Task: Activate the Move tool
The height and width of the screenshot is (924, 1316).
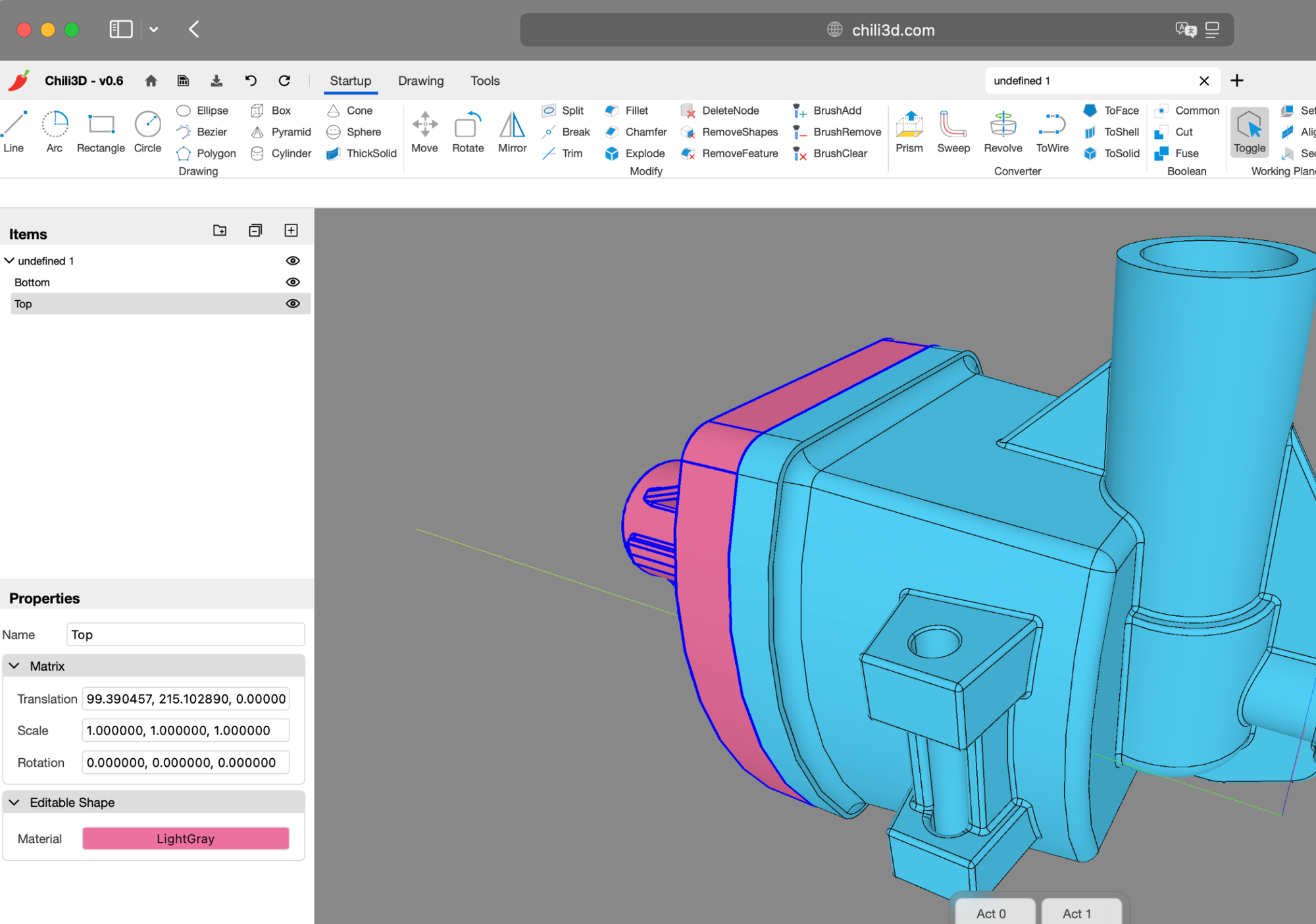Action: [424, 132]
